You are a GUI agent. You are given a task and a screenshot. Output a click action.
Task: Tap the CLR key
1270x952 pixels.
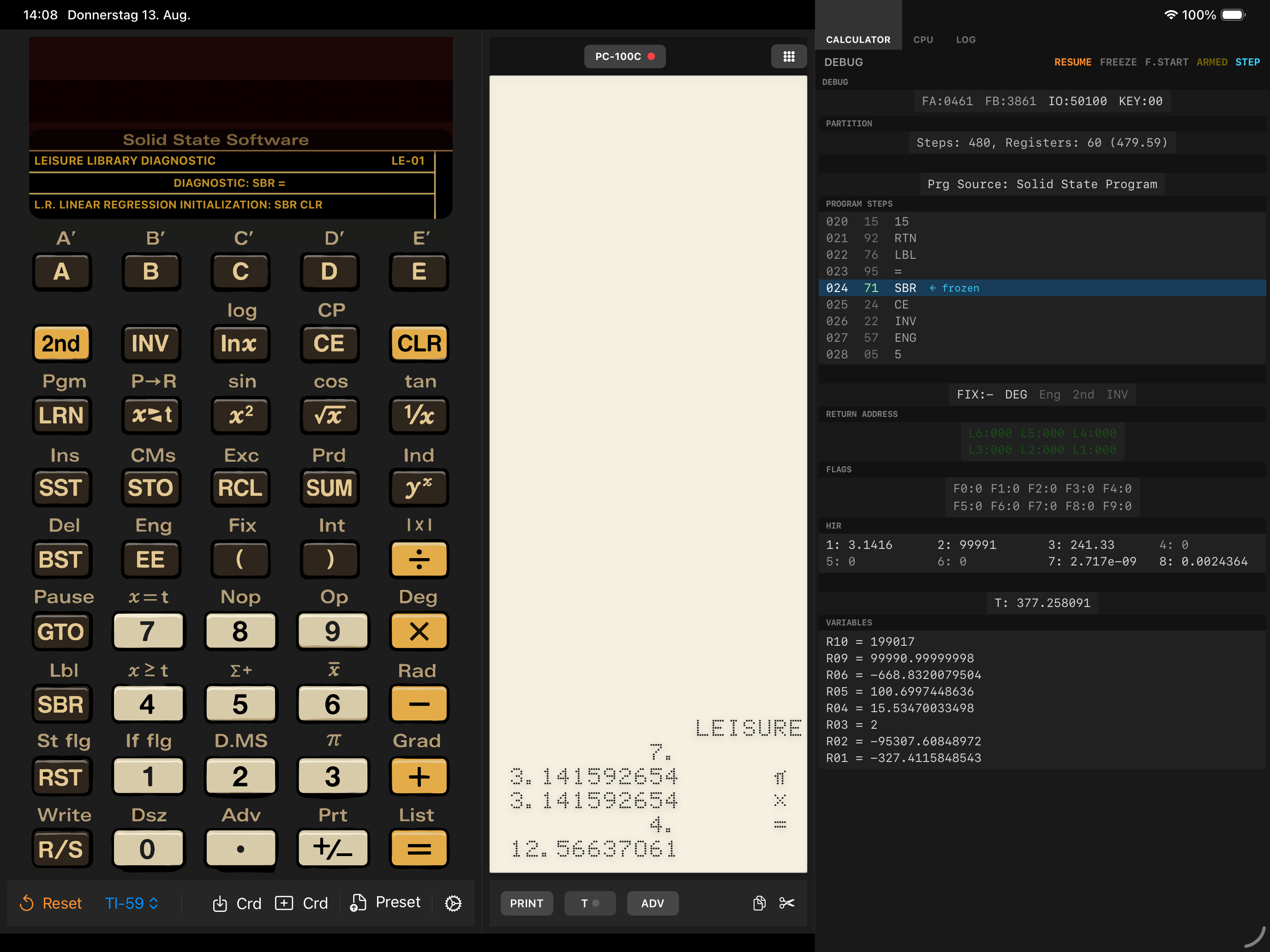point(419,343)
